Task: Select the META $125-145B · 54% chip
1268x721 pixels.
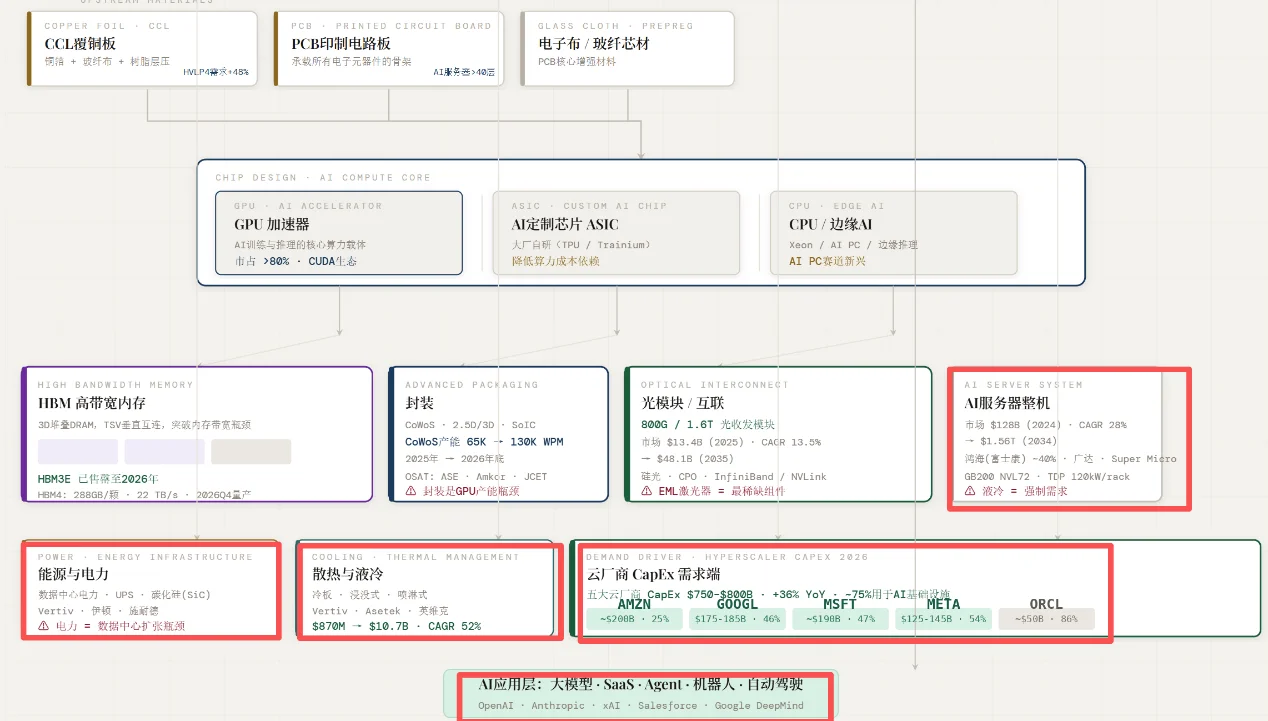Action: (x=943, y=619)
